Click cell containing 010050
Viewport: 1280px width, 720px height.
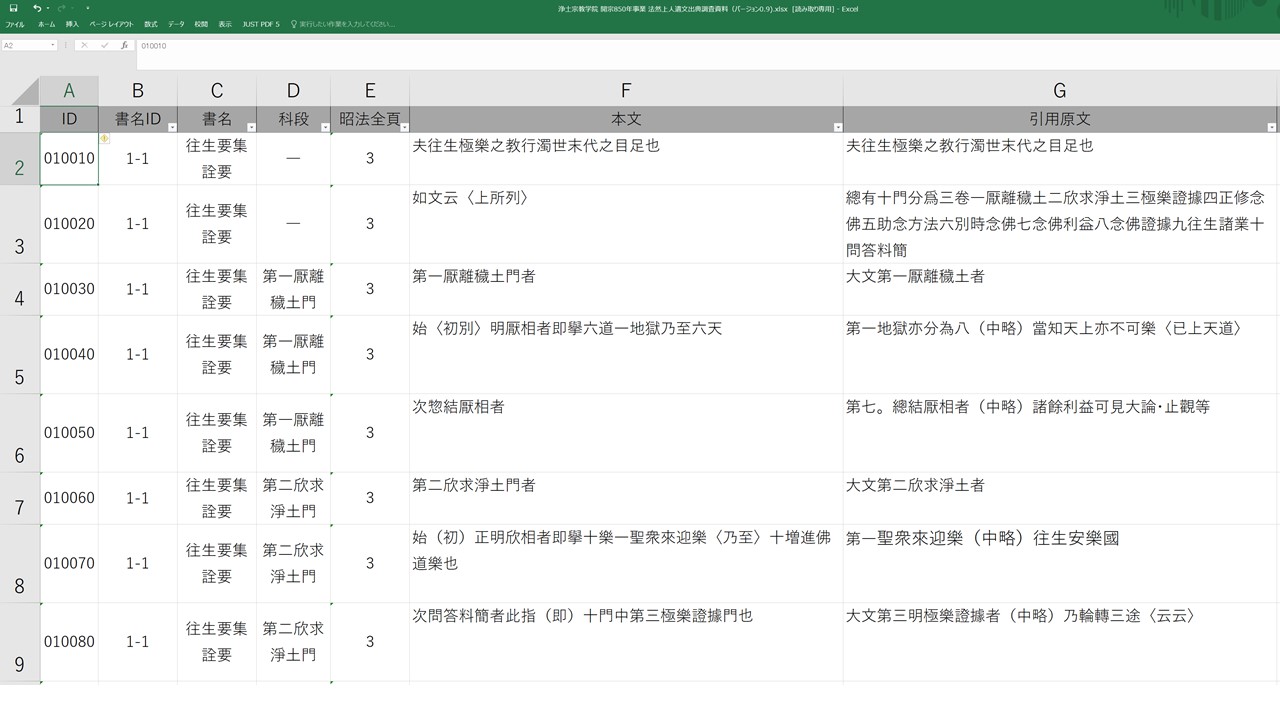click(69, 433)
